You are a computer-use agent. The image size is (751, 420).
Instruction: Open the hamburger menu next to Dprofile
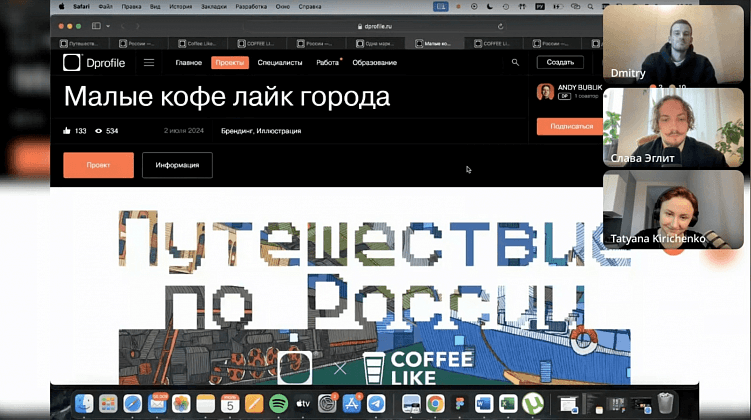[x=149, y=63]
